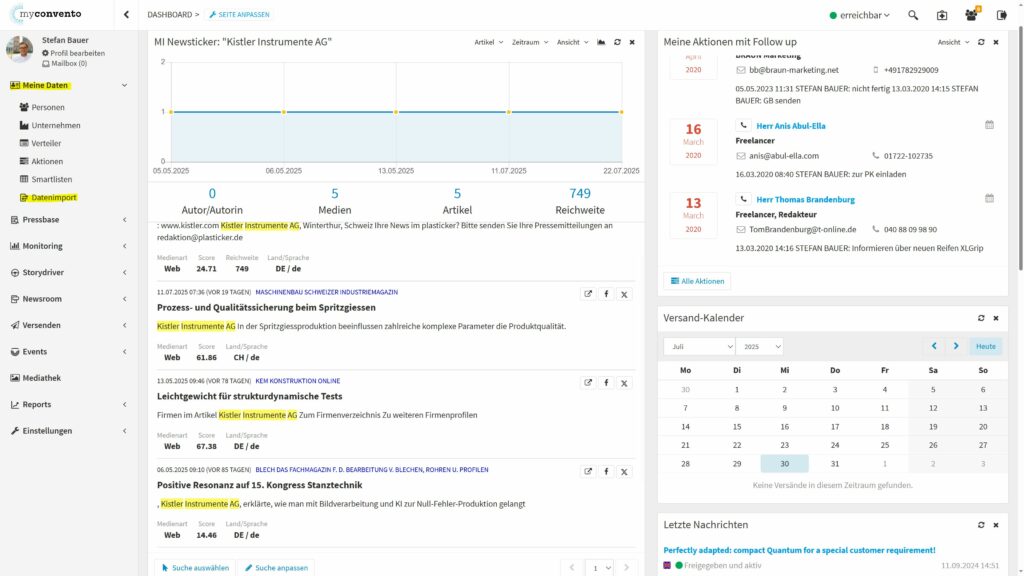Open the month dropdown showing Juli

[x=699, y=346]
